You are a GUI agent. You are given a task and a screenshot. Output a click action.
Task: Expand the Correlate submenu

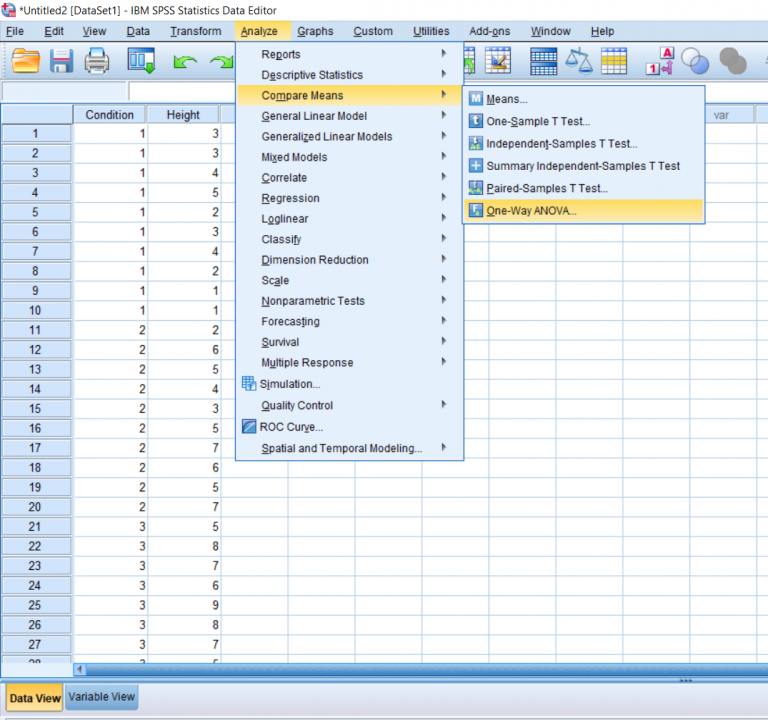(349, 178)
